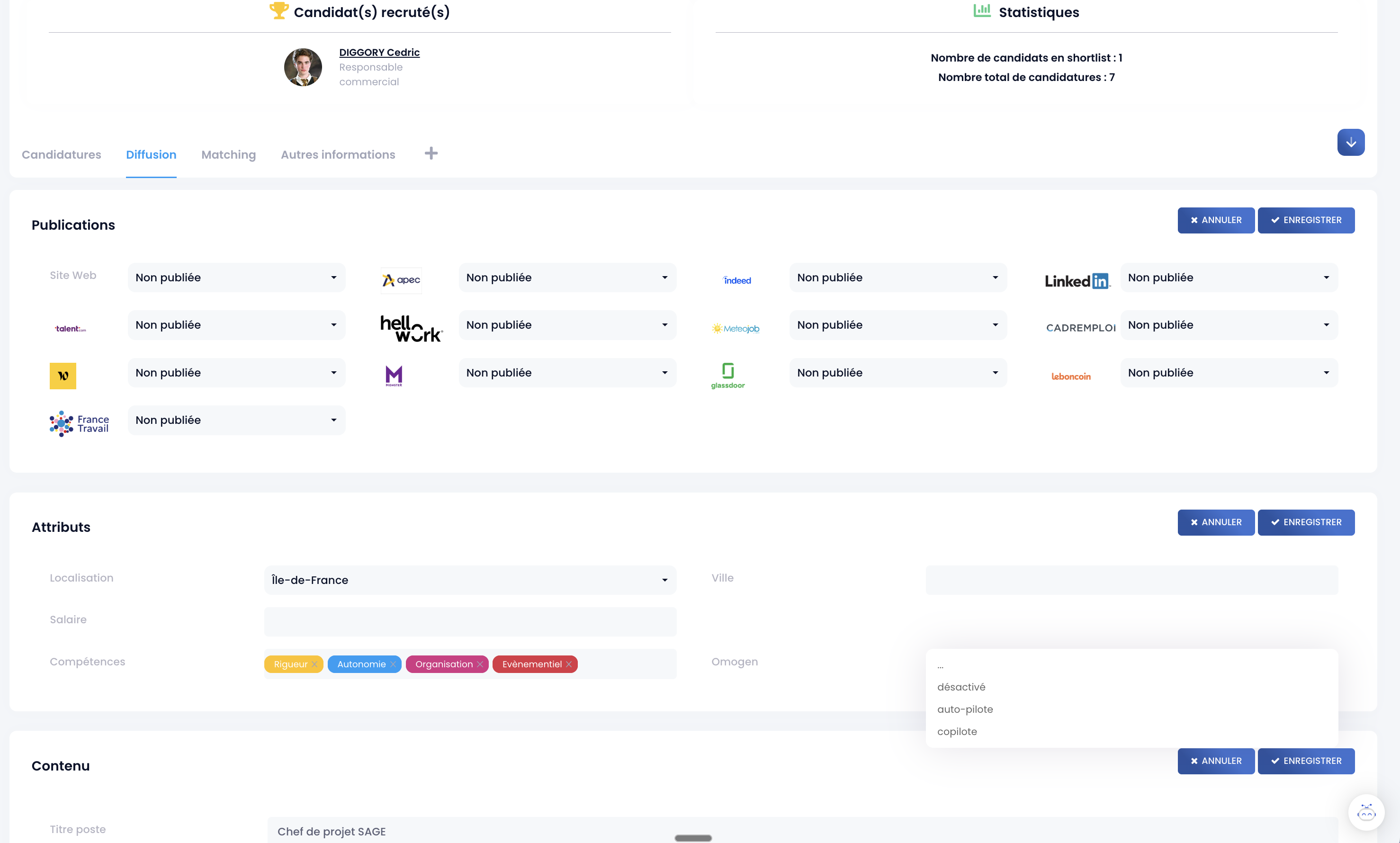Image resolution: width=1400 pixels, height=843 pixels.
Task: Click the glassdoor logo
Action: point(727,376)
